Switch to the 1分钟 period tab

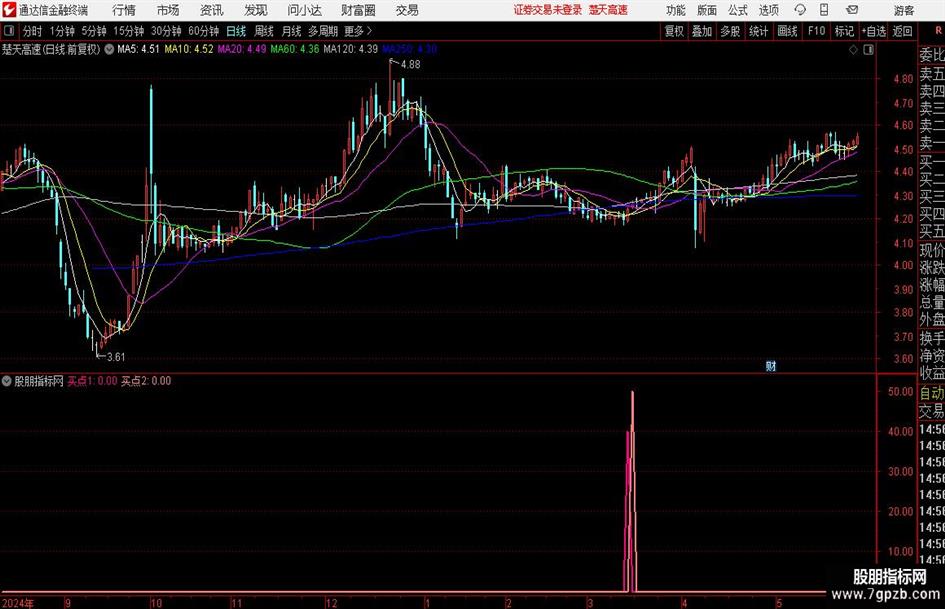[62, 31]
